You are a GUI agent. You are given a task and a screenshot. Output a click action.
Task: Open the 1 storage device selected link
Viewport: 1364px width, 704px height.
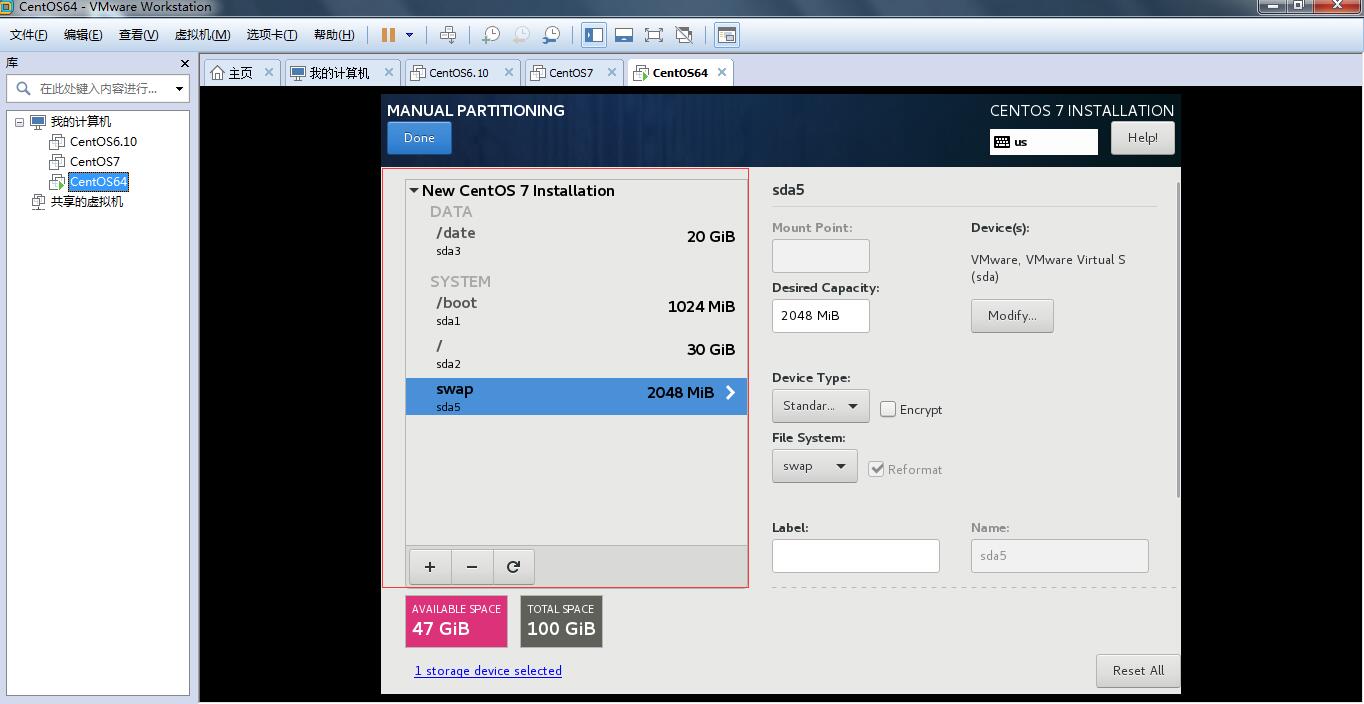488,671
